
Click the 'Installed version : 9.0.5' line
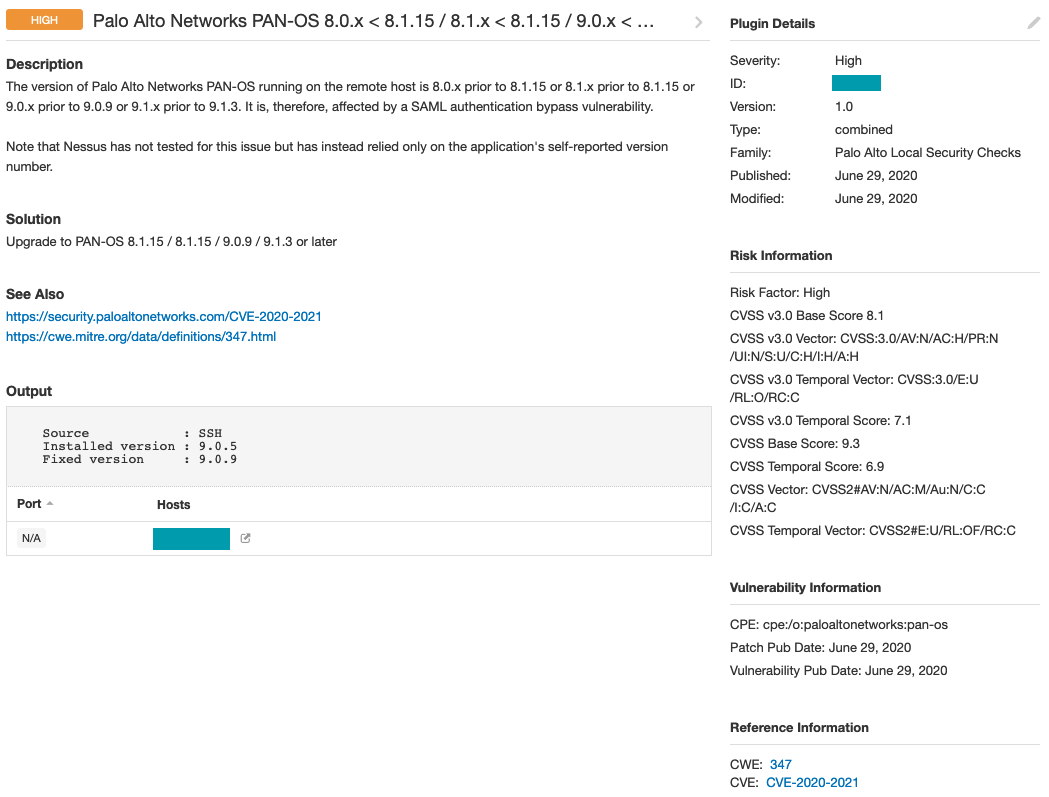pyautogui.click(x=139, y=446)
